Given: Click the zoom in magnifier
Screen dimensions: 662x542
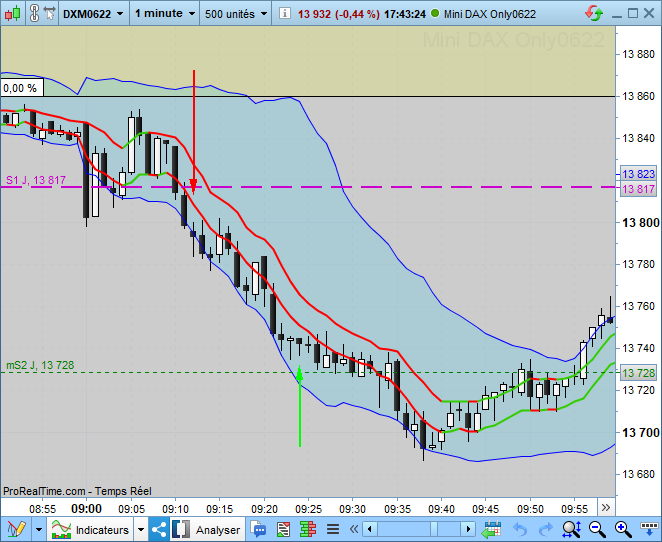Looking at the screenshot, I should point(623,528).
